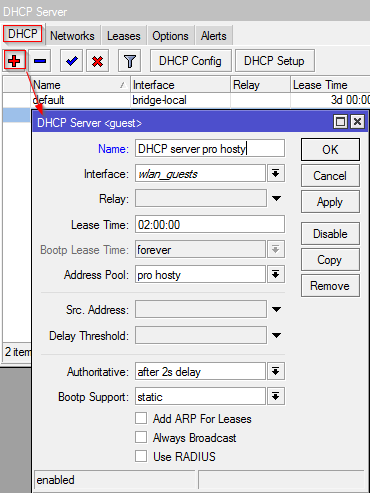Open the Interface dropdown list
This screenshot has height=493, width=370.
point(275,173)
